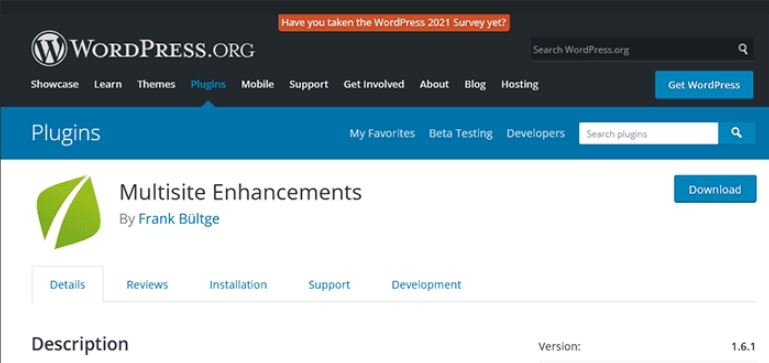The width and height of the screenshot is (769, 363).
Task: Click the Get WordPress button
Action: (x=704, y=85)
